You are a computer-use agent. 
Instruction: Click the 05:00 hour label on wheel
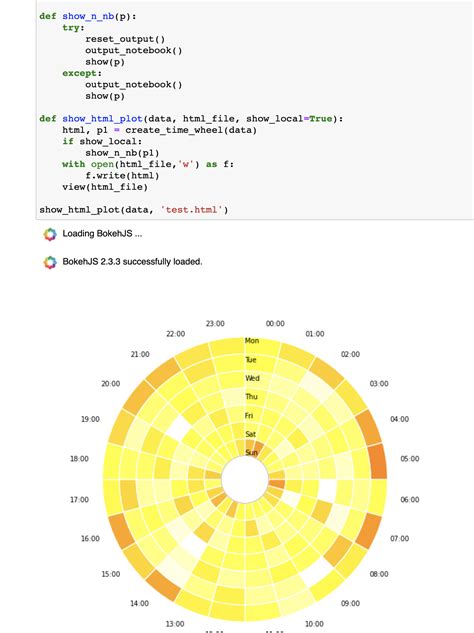[x=410, y=459]
